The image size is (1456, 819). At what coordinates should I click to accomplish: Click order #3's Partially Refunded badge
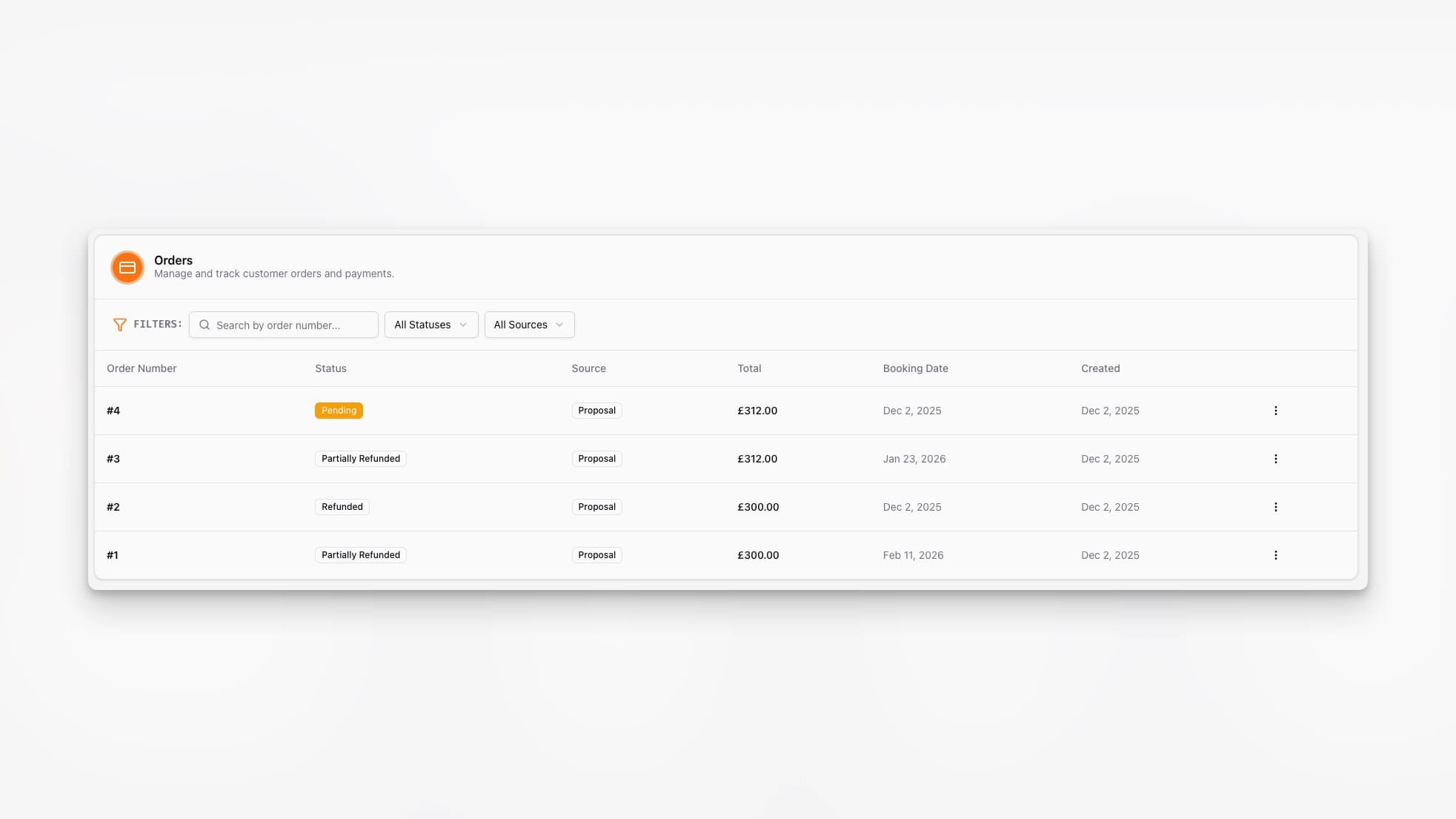coord(360,459)
